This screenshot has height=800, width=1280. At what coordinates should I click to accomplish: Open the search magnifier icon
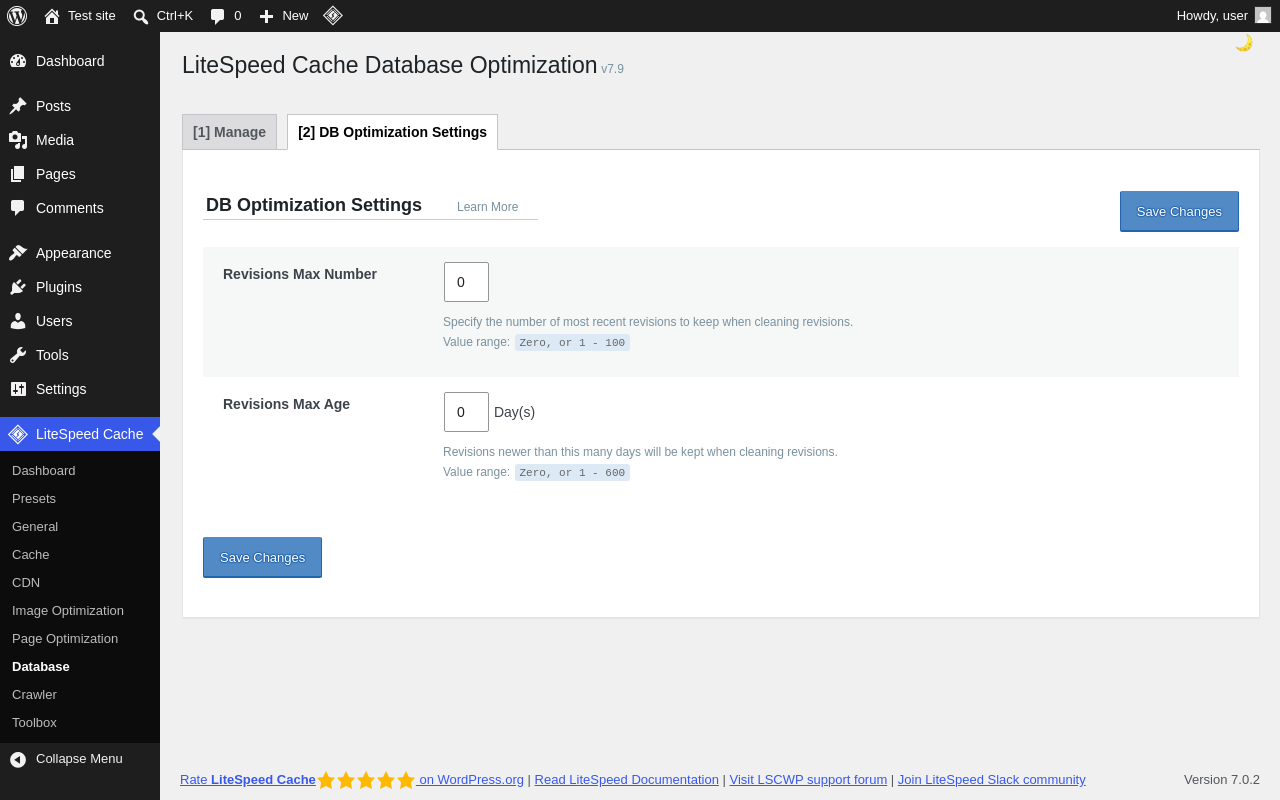tap(141, 16)
